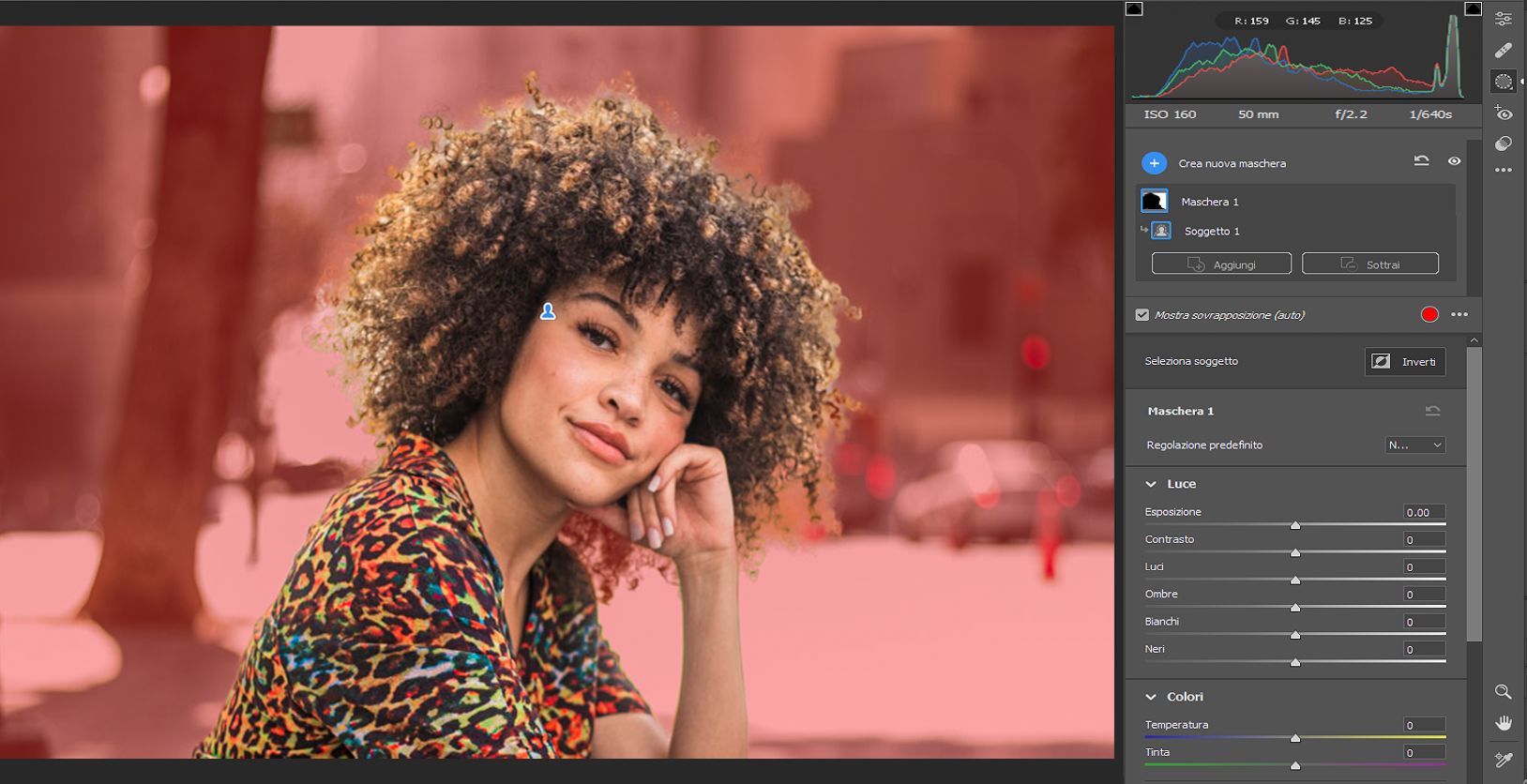Collapse the Luce section
1527x784 pixels.
pyautogui.click(x=1151, y=484)
